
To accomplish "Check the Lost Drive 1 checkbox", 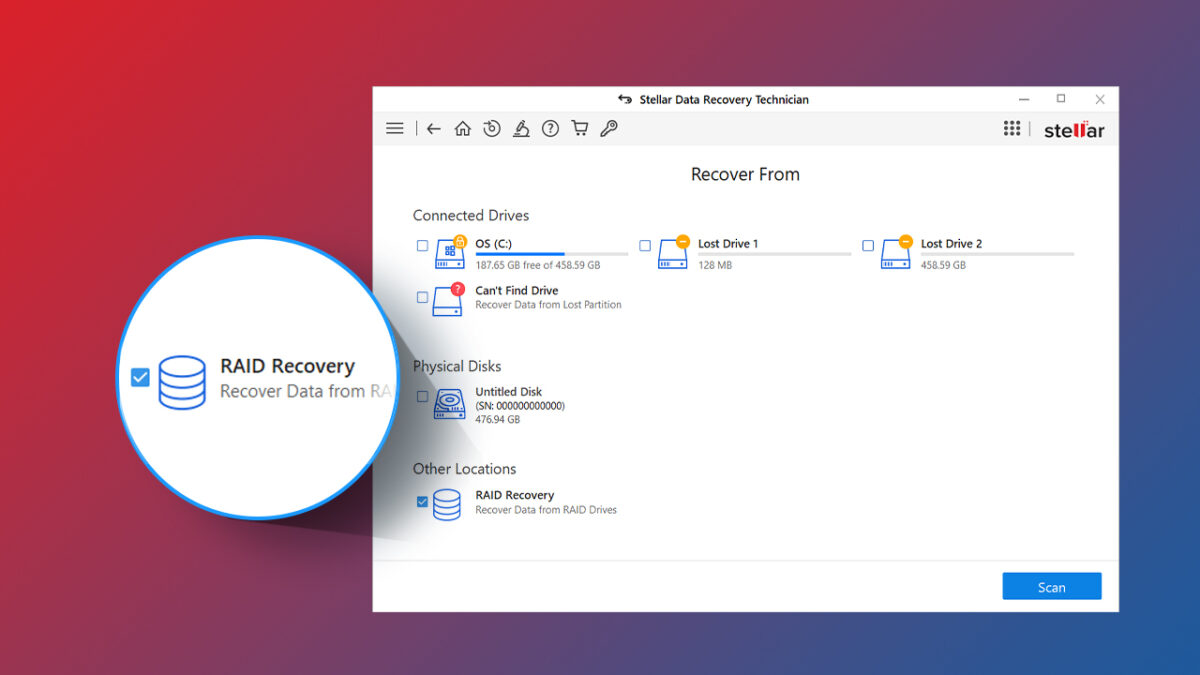I will (x=645, y=245).
